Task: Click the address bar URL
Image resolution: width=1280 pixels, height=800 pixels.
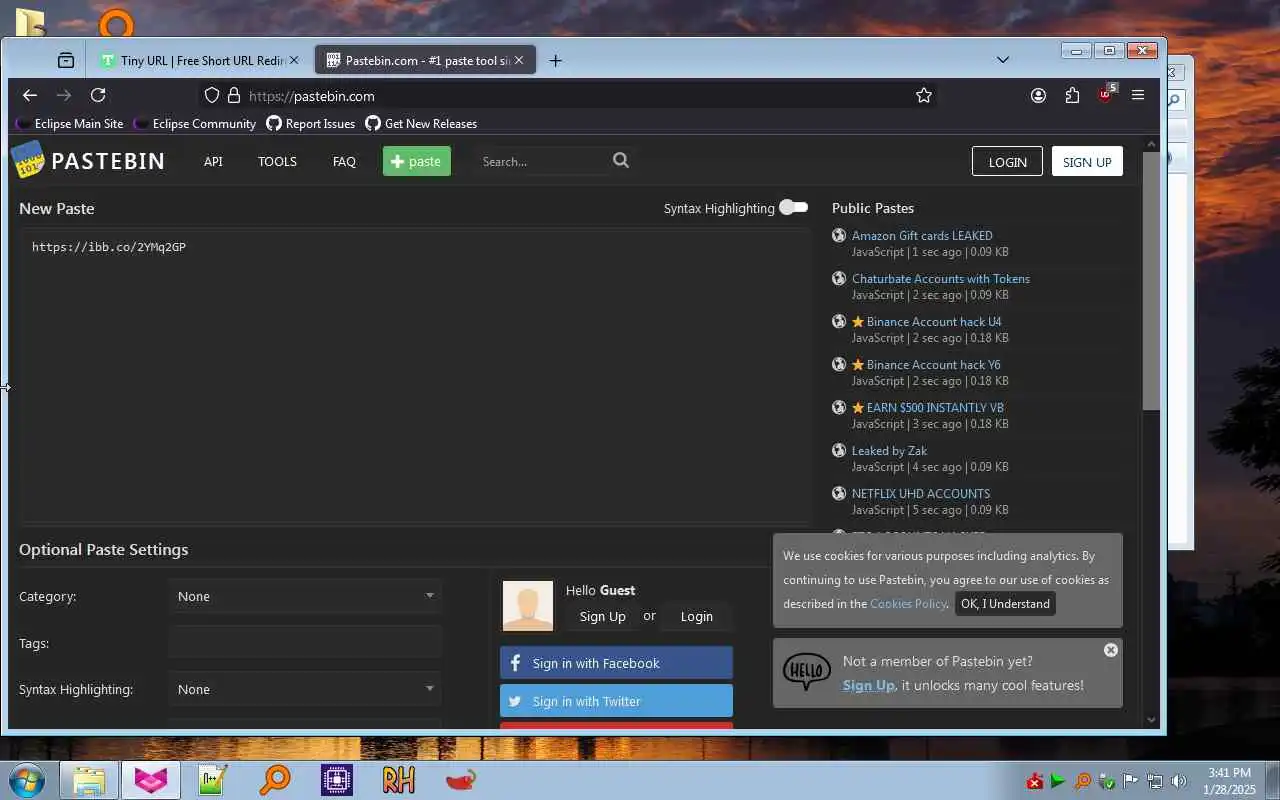Action: [312, 96]
